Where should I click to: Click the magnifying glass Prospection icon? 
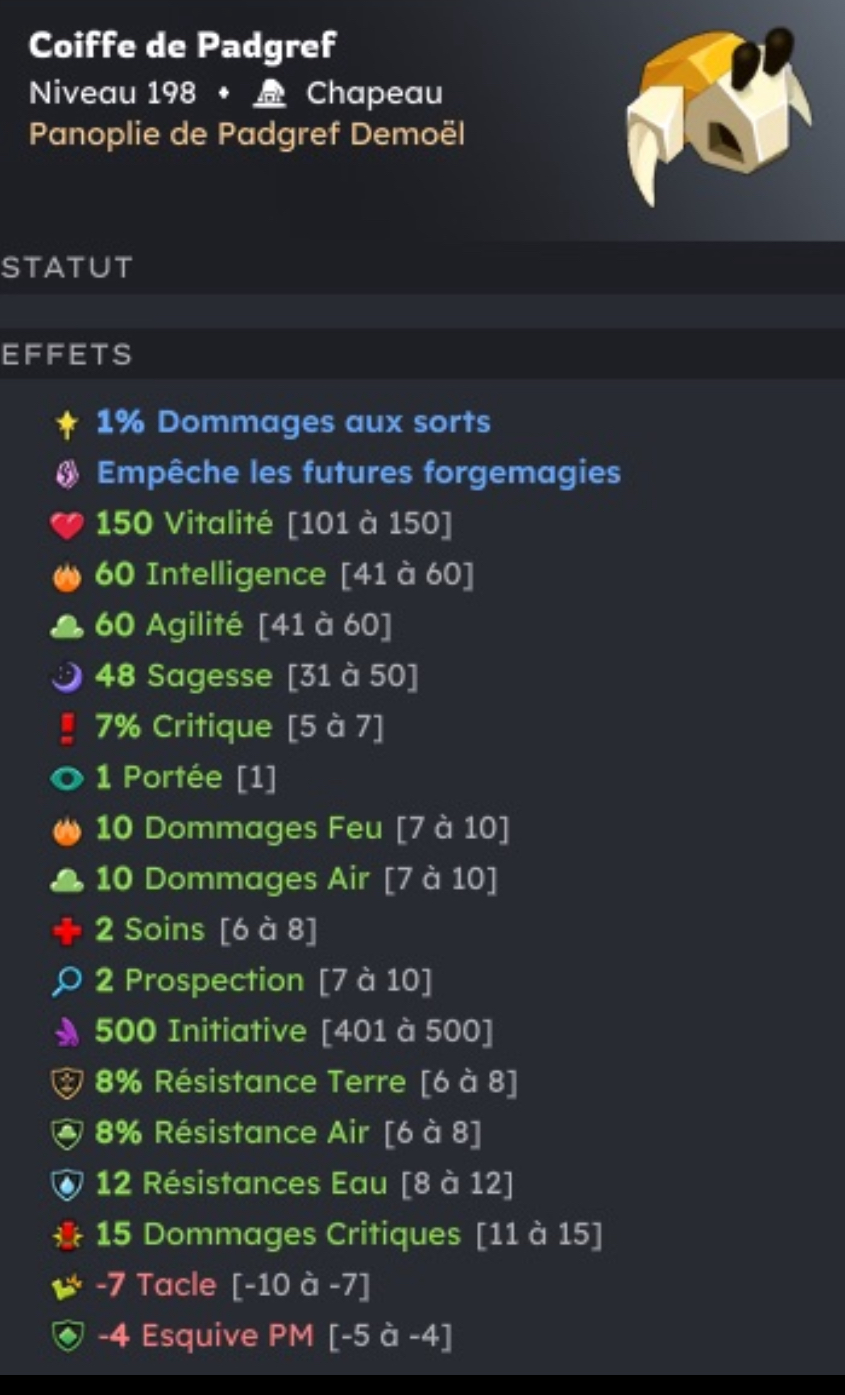point(67,981)
